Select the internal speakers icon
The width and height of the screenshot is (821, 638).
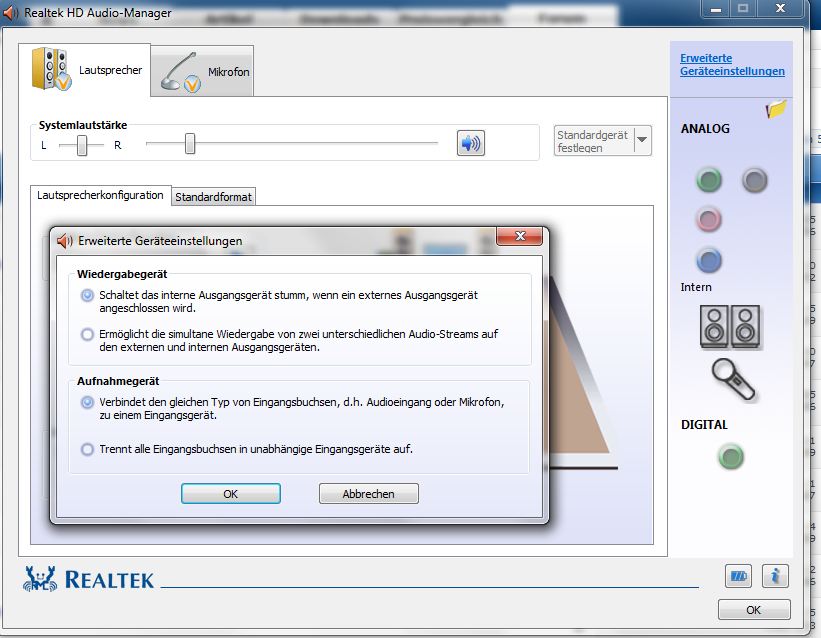pyautogui.click(x=730, y=327)
